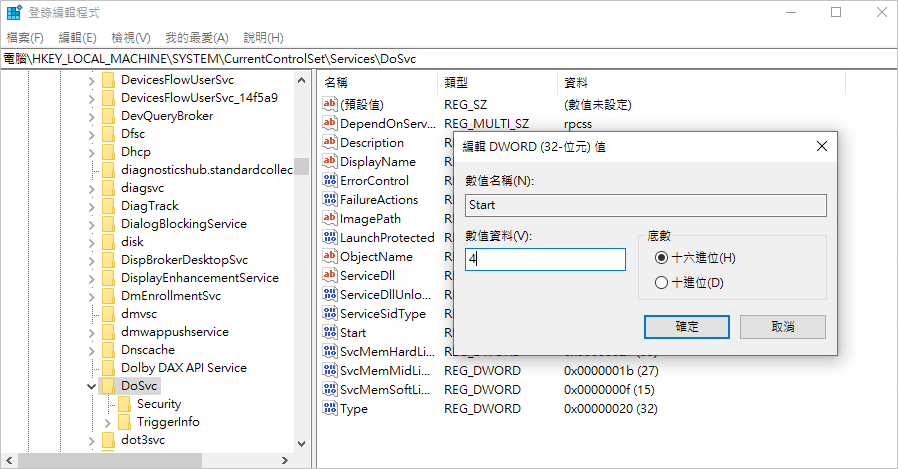Select the DevicesFlowUserSvc_14f5a9 key
898x469 pixels.
(x=199, y=98)
